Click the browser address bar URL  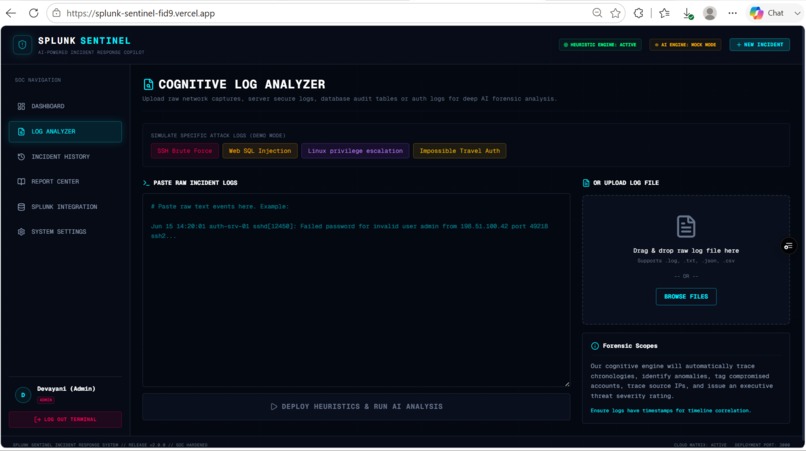coord(140,13)
